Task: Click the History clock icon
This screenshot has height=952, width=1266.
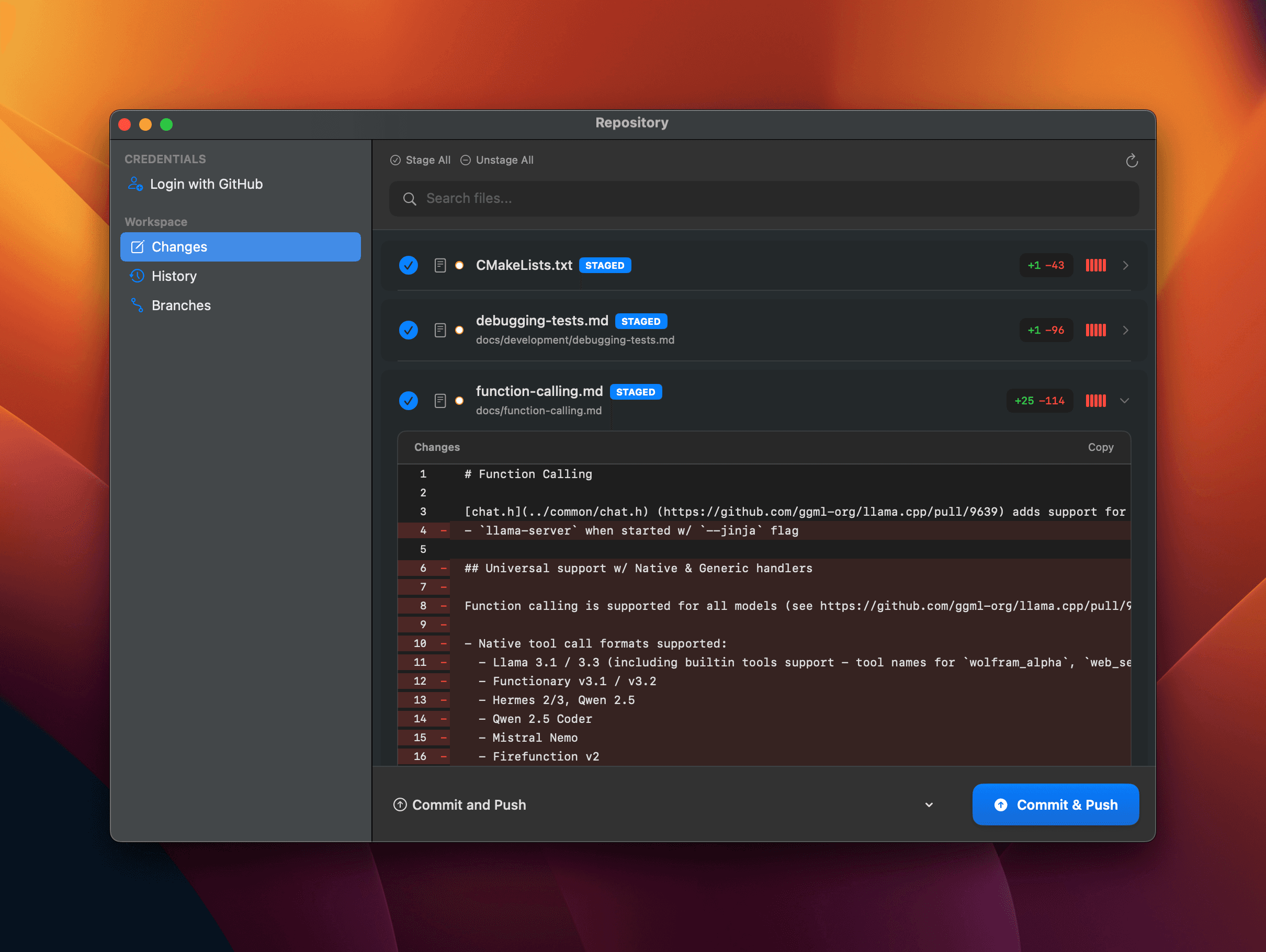Action: coord(137,276)
